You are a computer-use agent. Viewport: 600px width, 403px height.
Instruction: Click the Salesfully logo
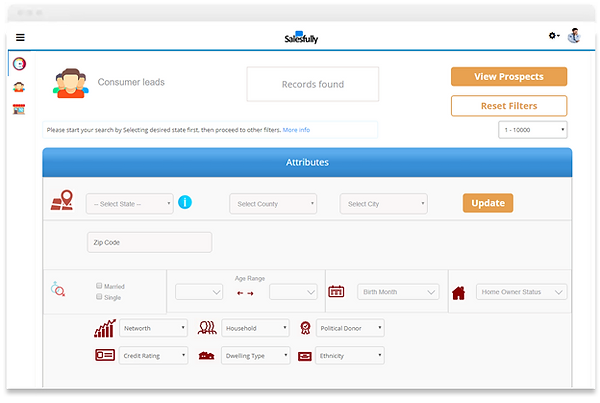pos(301,38)
